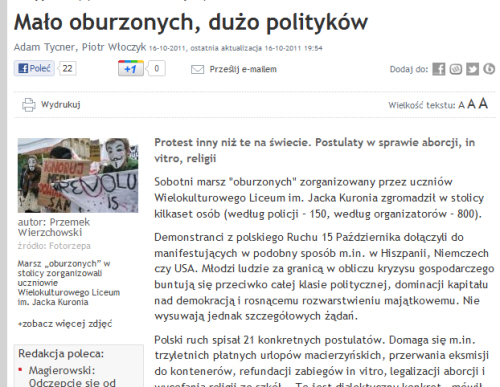
Task: Click the +1 counter showing 0
Action: (156, 69)
